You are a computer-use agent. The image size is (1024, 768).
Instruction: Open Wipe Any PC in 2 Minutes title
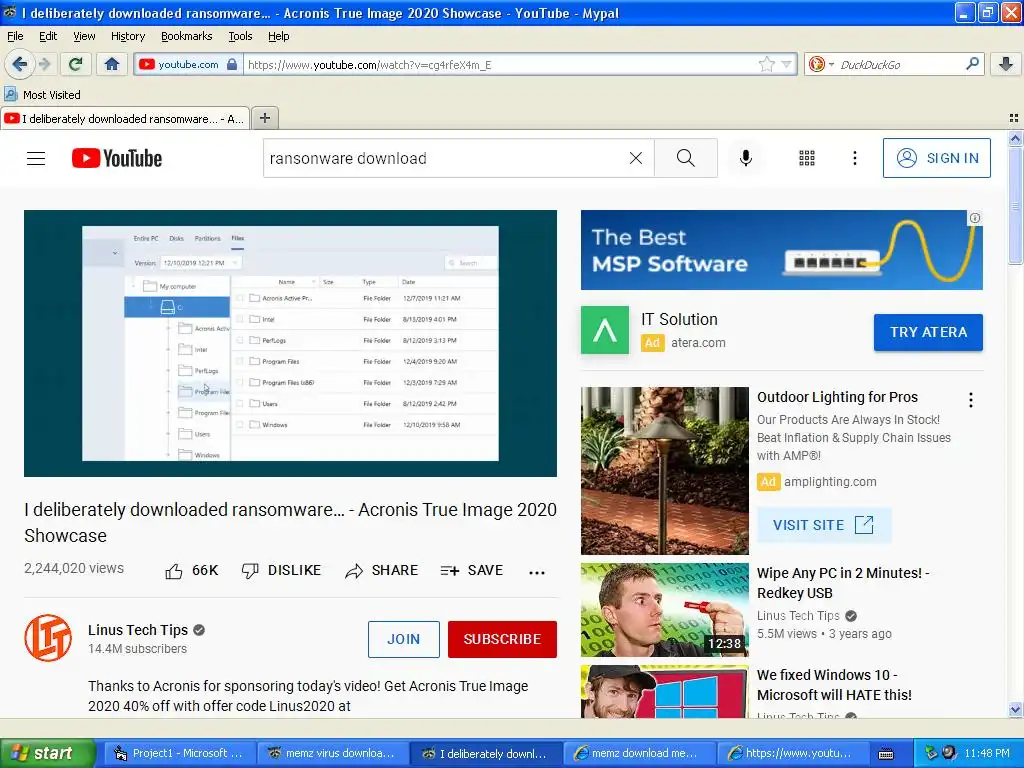[842, 583]
